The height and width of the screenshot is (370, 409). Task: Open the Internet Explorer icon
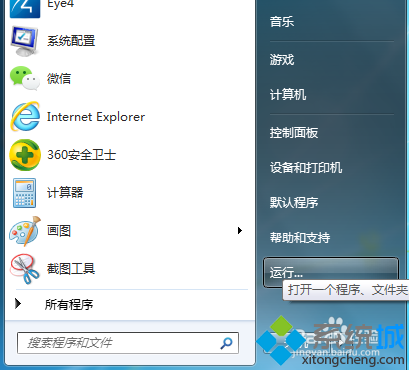click(25, 117)
